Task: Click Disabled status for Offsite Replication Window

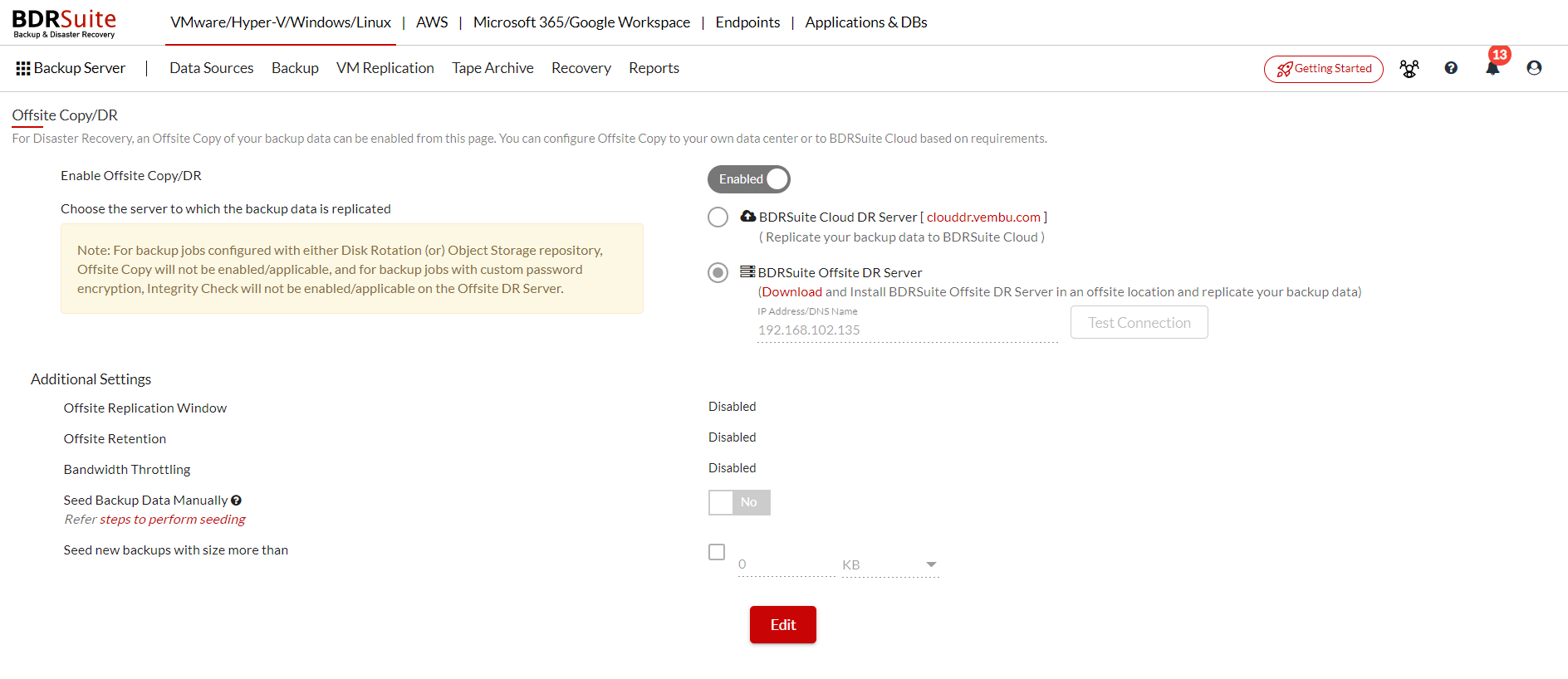Action: pyautogui.click(x=733, y=407)
